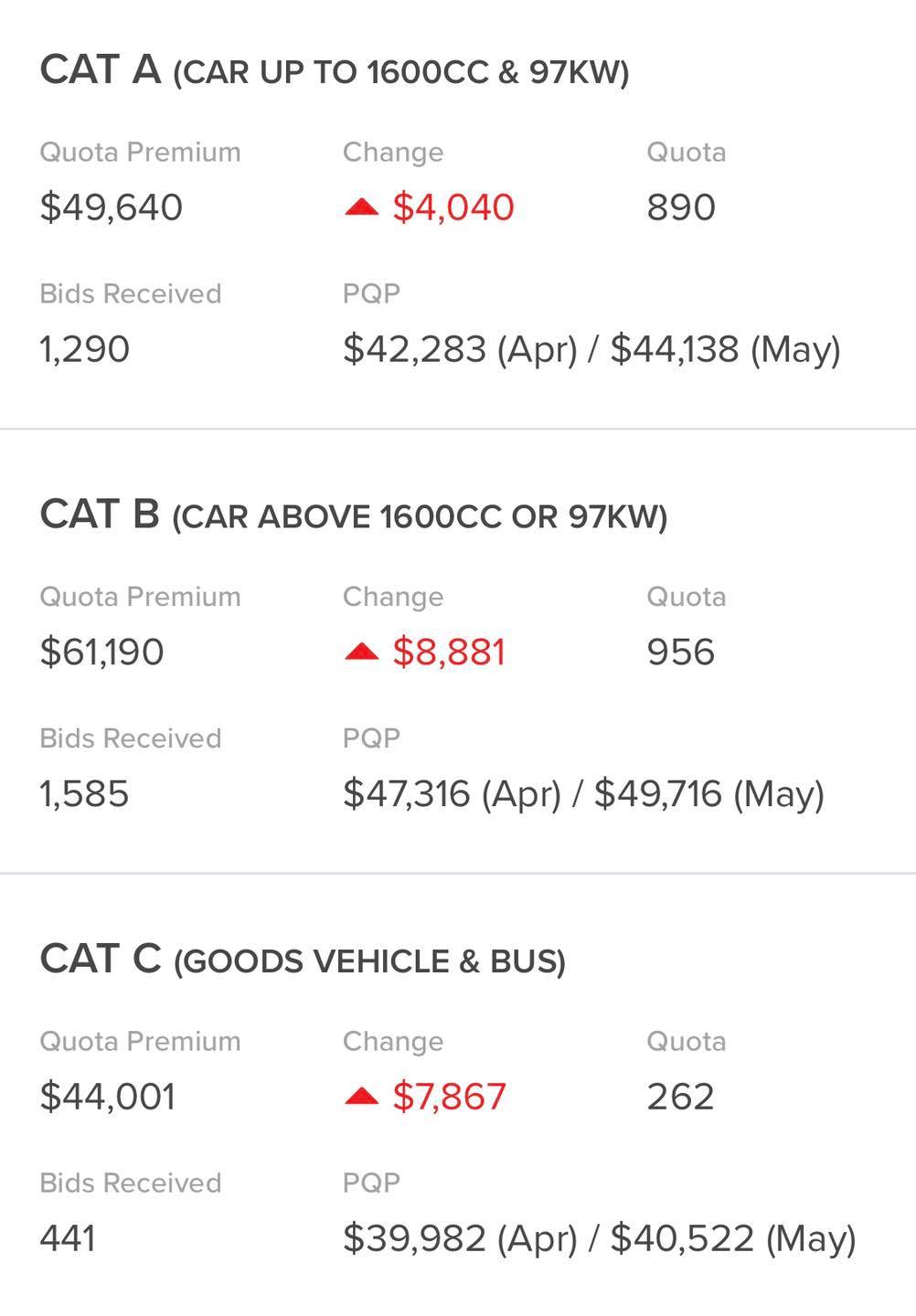Tap the CAT A quota value 890

click(681, 207)
